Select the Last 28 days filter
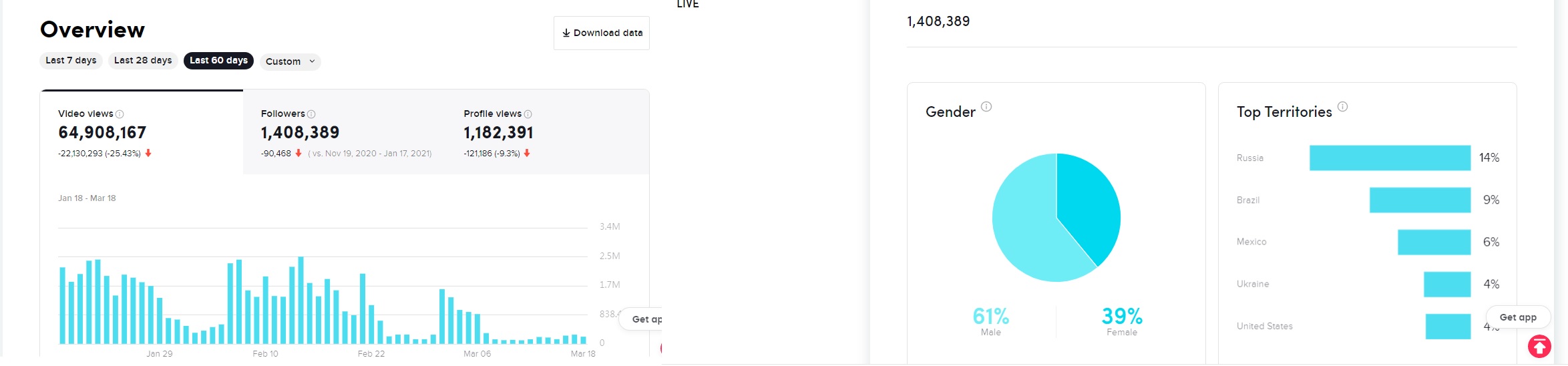Screen dimensions: 1568x366 click(x=143, y=60)
